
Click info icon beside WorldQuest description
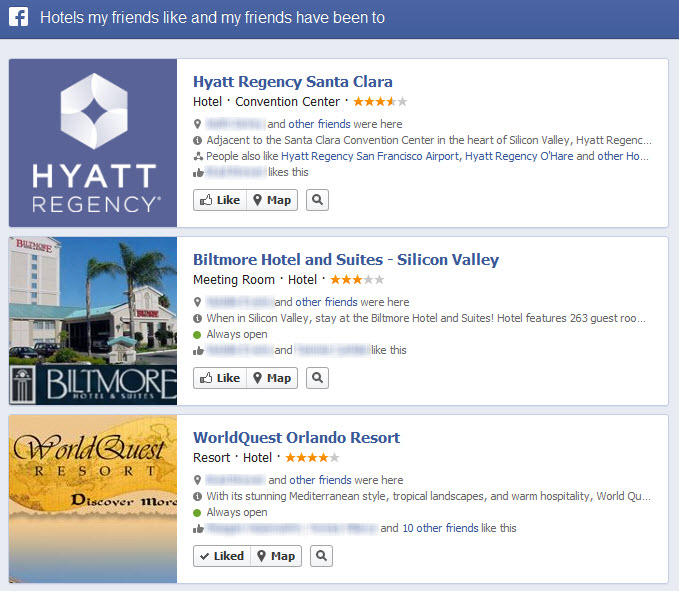click(197, 496)
